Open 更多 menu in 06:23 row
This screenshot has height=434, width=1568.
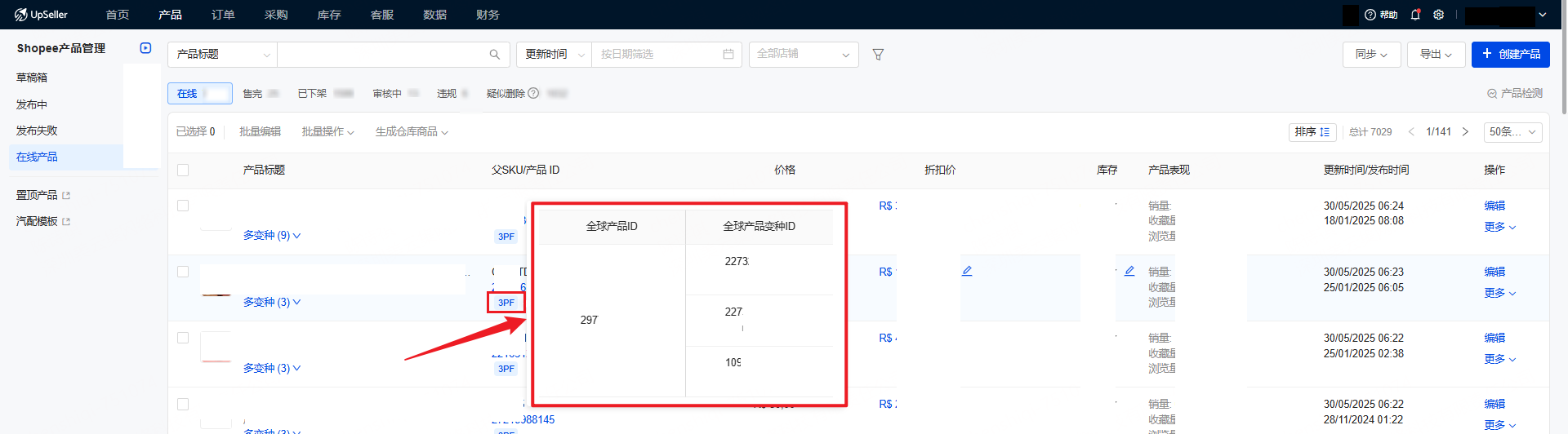point(1499,293)
